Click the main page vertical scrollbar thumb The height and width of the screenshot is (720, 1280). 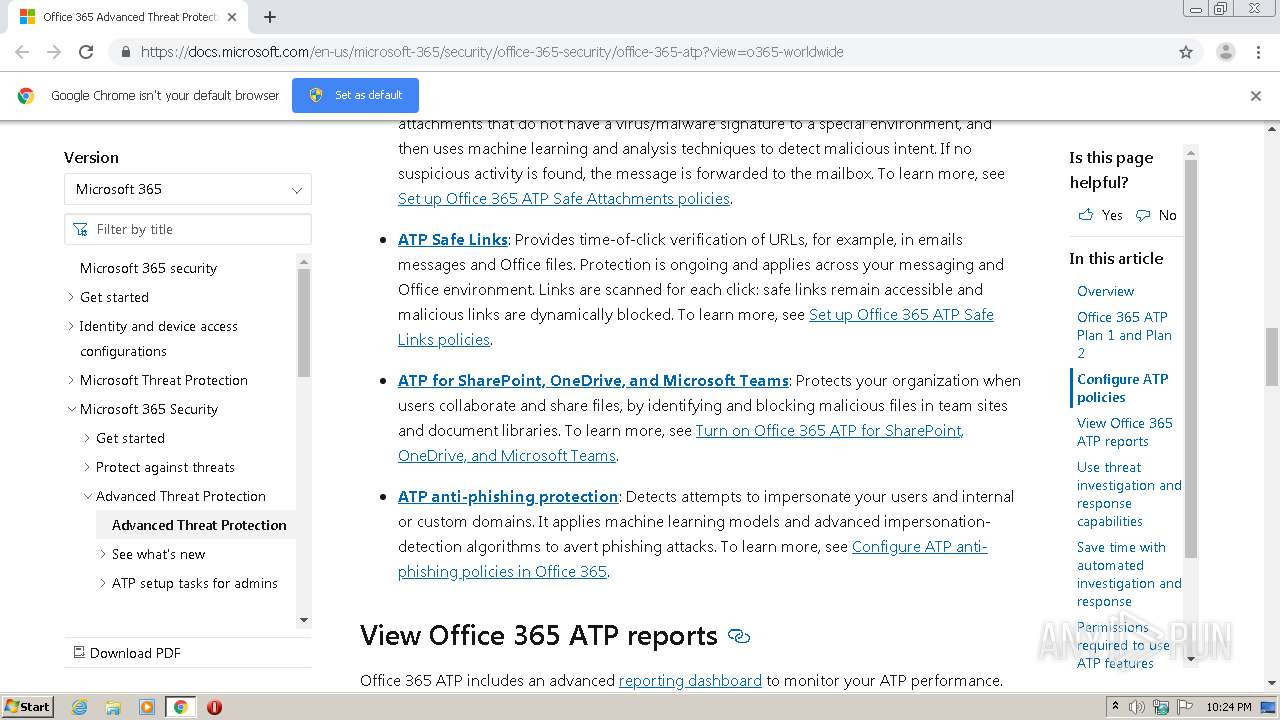(1272, 356)
